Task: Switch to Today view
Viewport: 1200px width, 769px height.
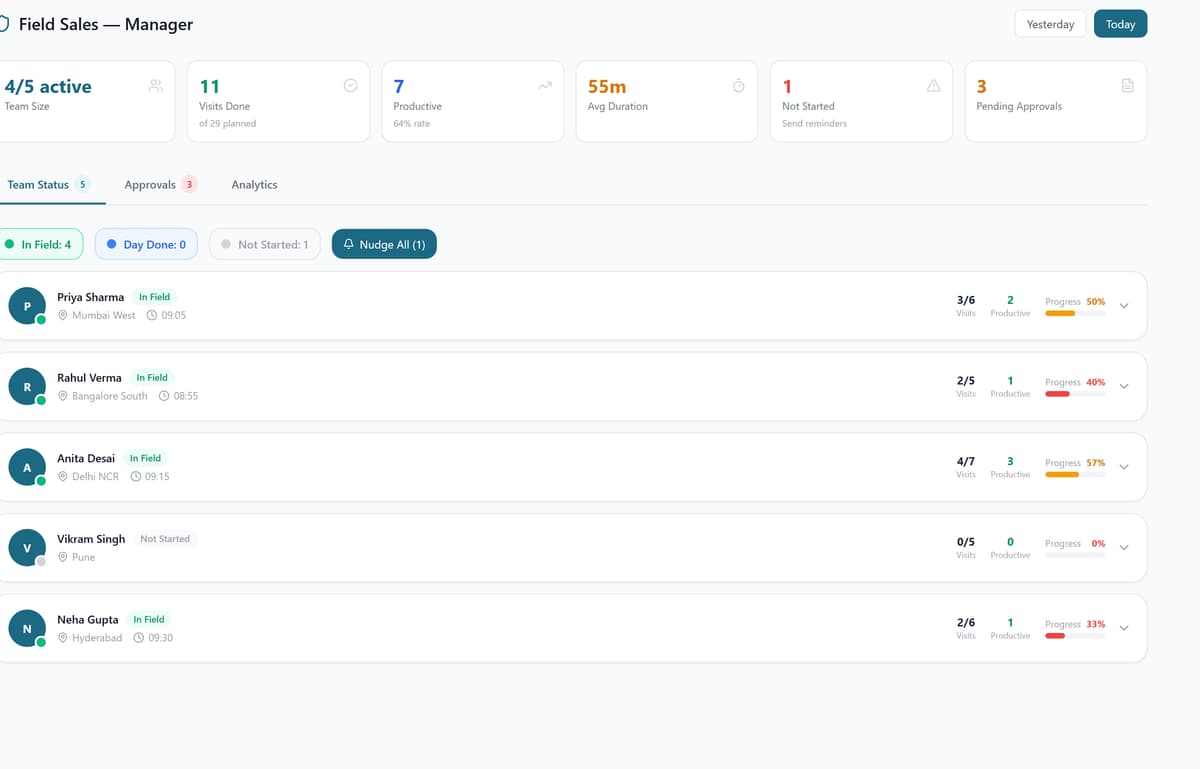Action: tap(1120, 24)
